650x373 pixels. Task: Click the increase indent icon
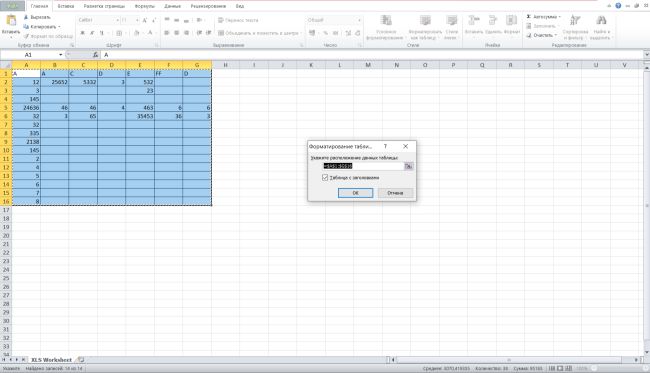pos(209,33)
